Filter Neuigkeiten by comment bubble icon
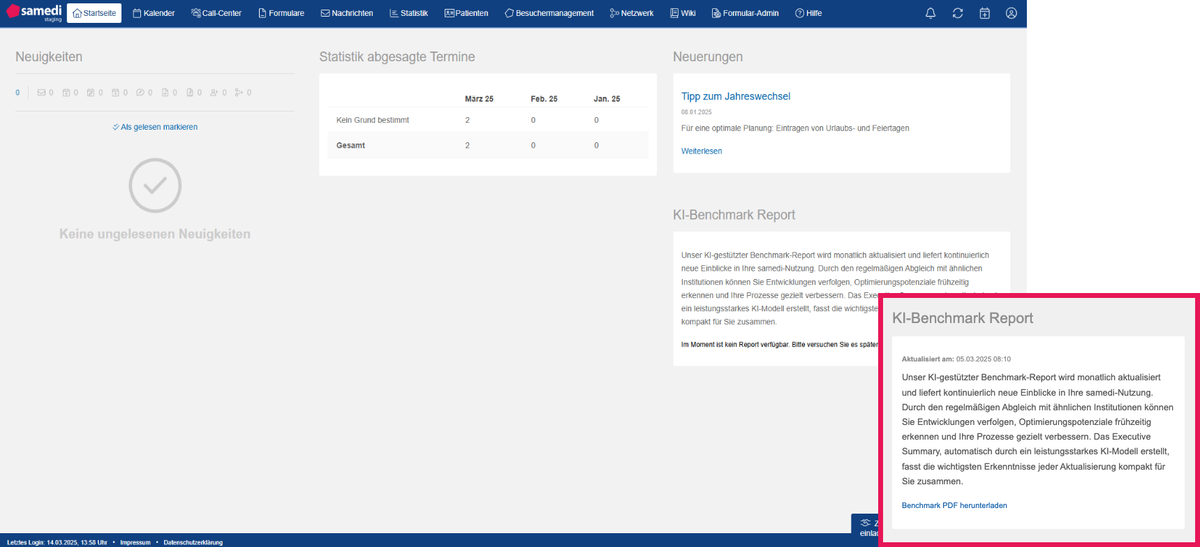 coord(142,93)
